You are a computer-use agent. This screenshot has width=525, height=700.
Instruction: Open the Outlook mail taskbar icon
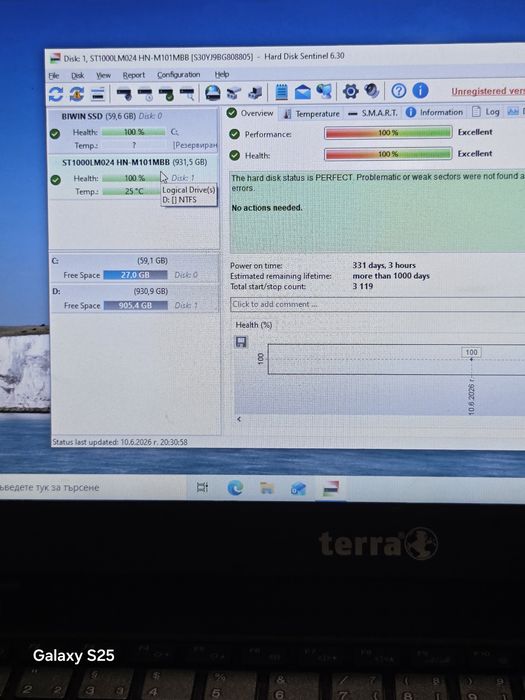(298, 488)
